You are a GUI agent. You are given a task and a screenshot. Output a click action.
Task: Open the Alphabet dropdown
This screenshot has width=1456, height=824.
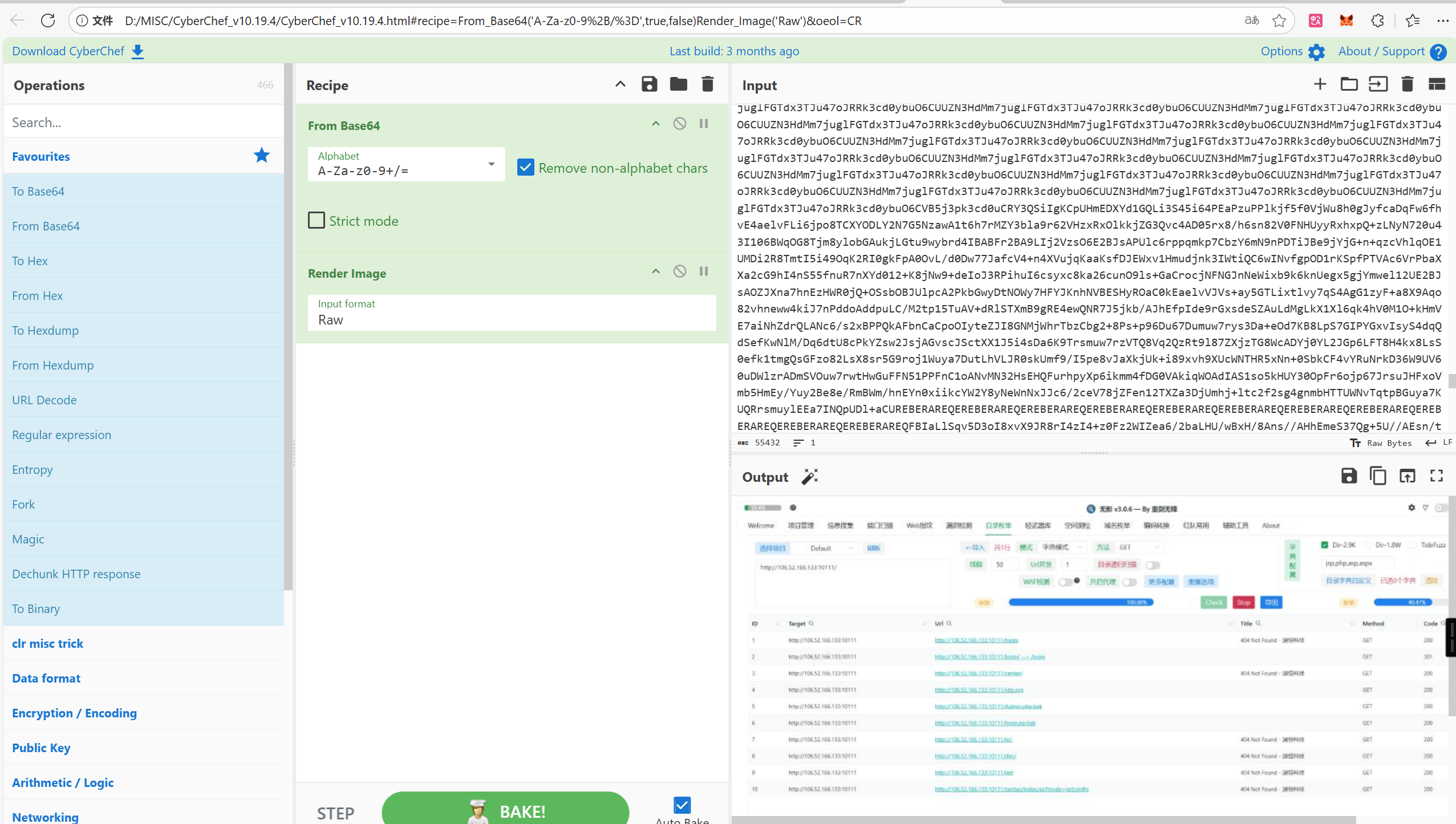(x=491, y=164)
